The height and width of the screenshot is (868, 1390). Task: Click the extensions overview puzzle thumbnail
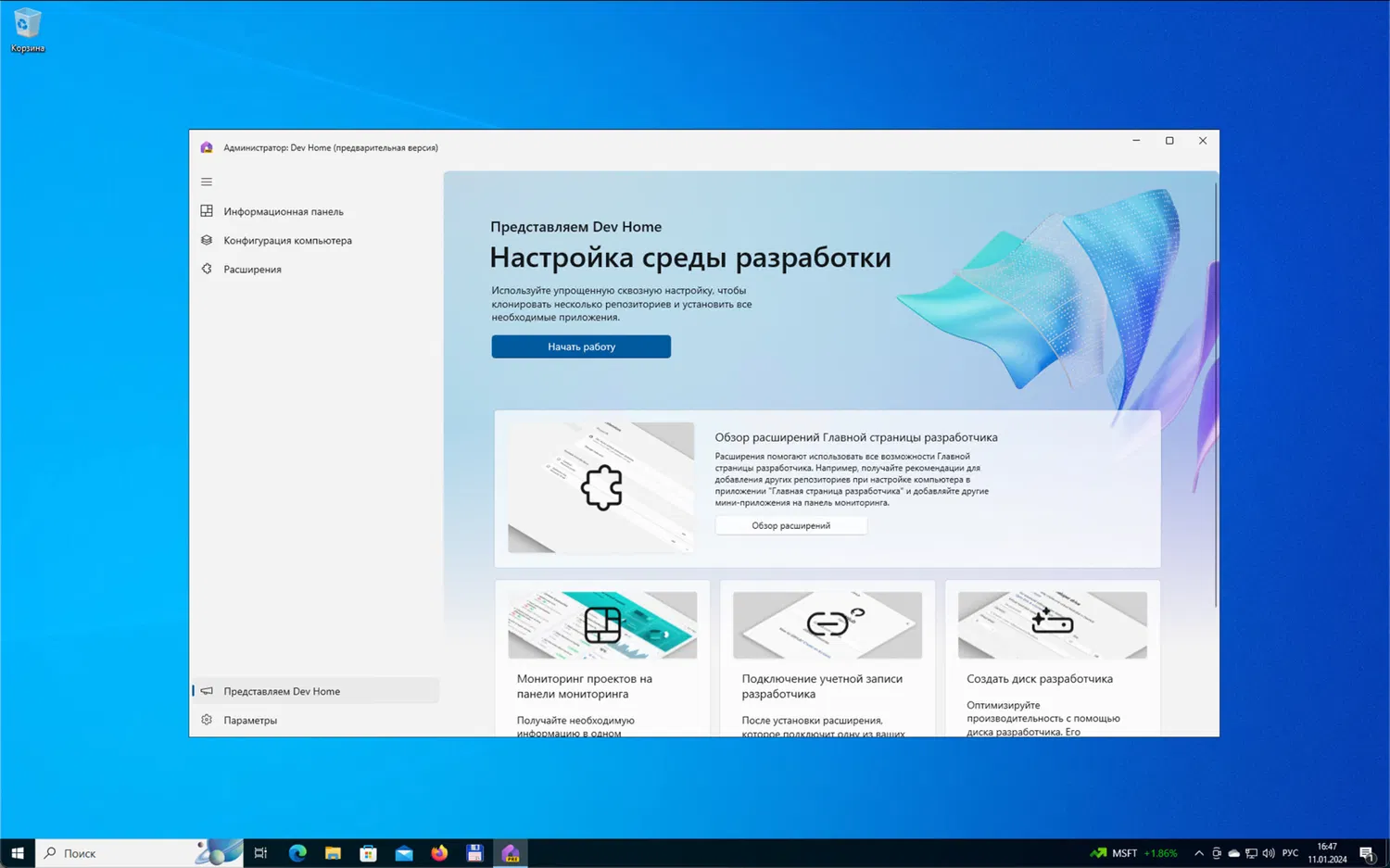pos(600,487)
